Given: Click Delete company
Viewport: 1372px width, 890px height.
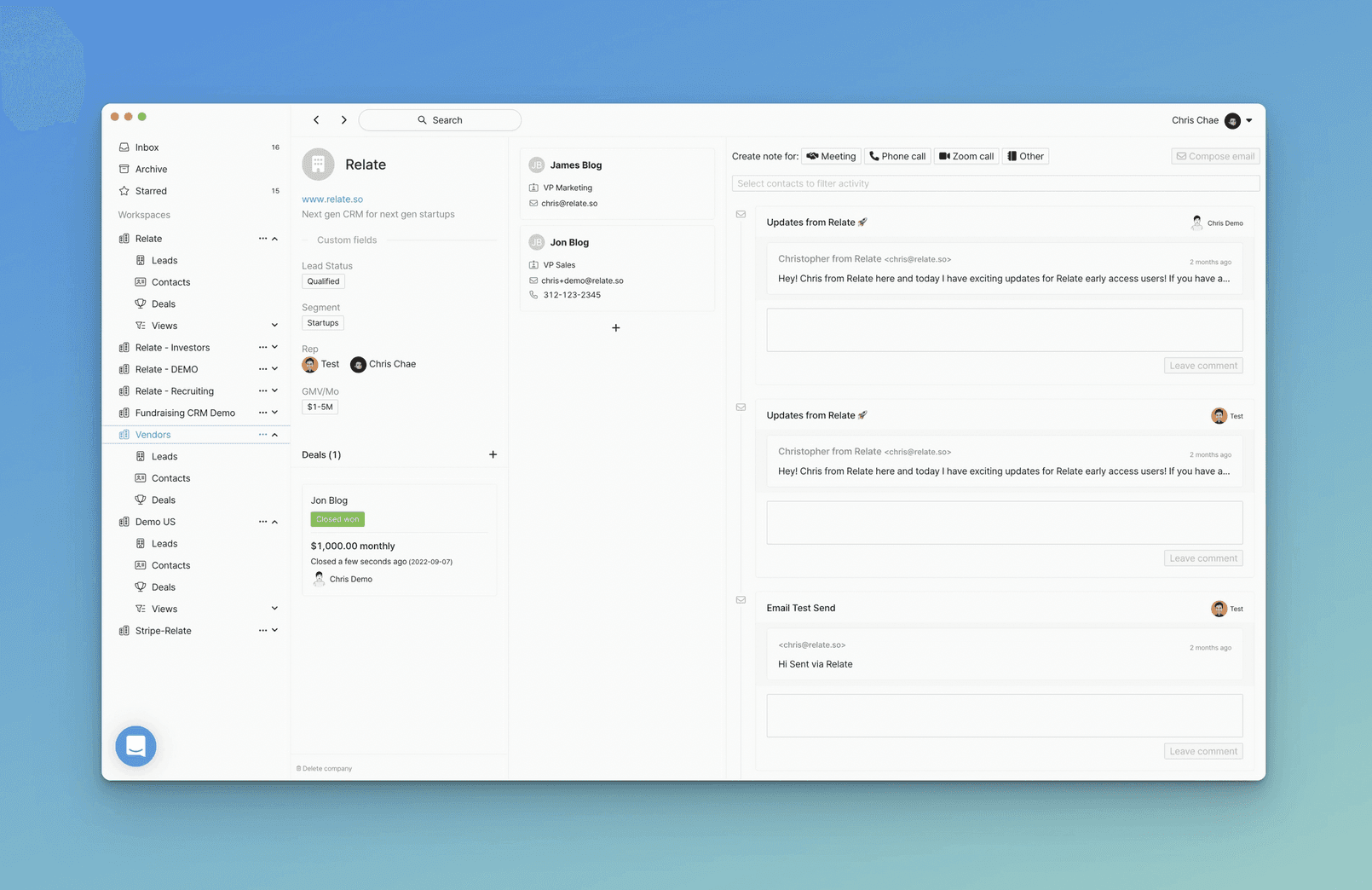Looking at the screenshot, I should [x=324, y=768].
